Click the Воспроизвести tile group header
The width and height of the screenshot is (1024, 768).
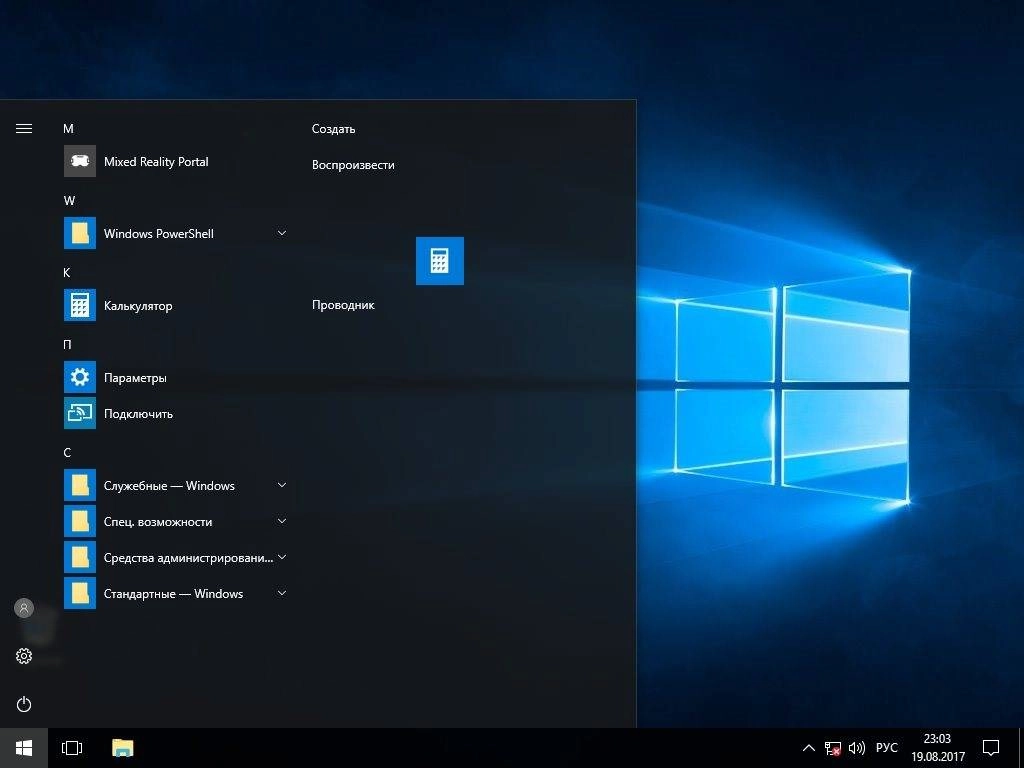coord(353,165)
